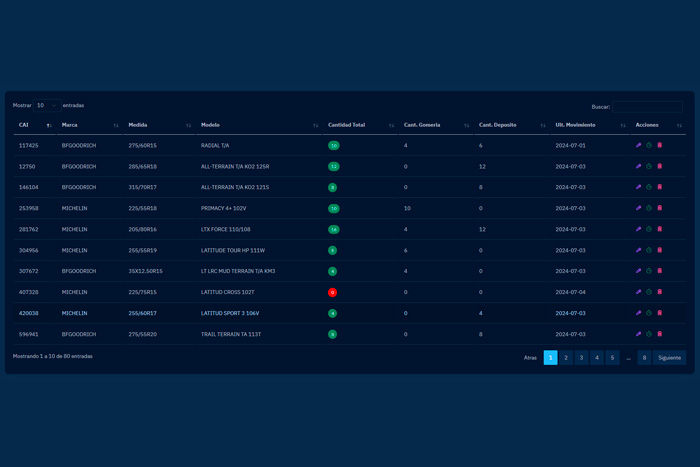700x467 pixels.
Task: Edit row 420038 with the pencil icon
Action: (638, 313)
